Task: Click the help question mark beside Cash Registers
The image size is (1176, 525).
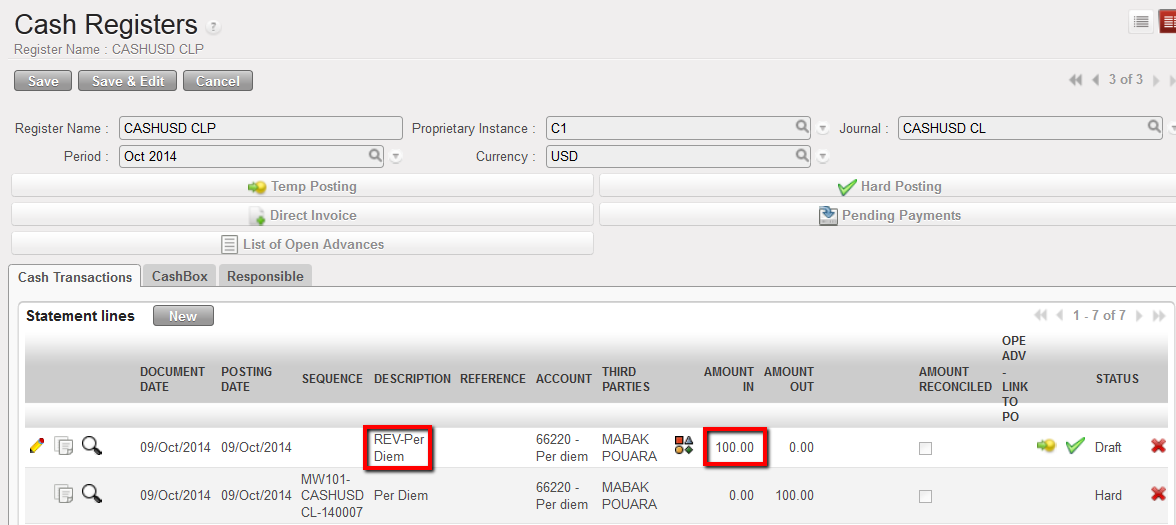Action: [214, 27]
